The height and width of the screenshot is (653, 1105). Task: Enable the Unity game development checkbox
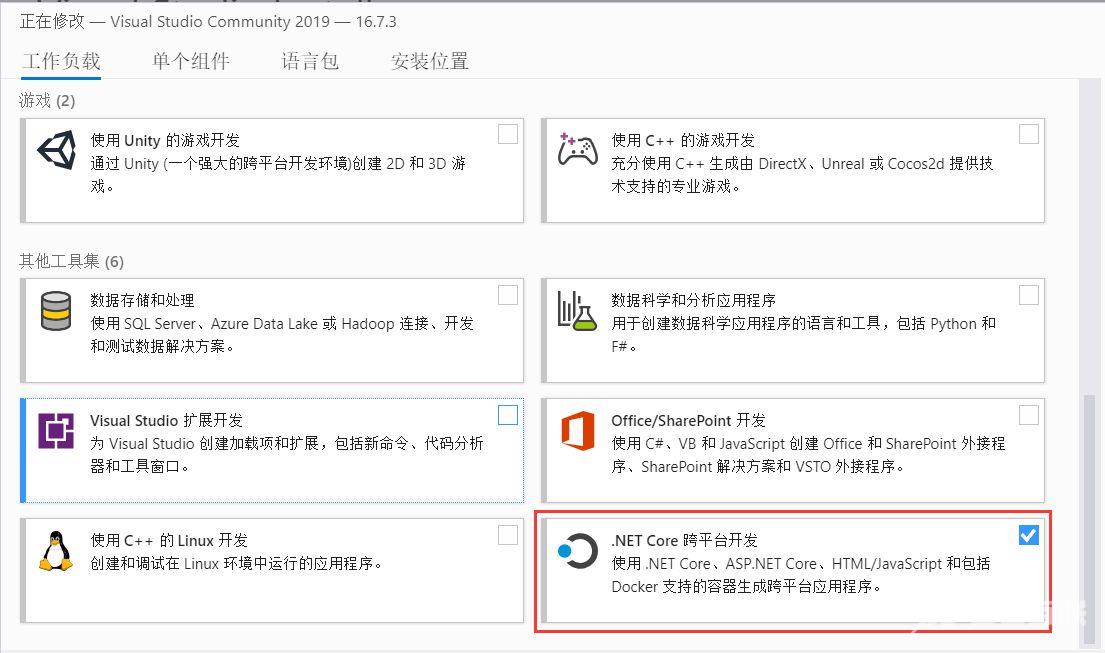pyautogui.click(x=507, y=134)
